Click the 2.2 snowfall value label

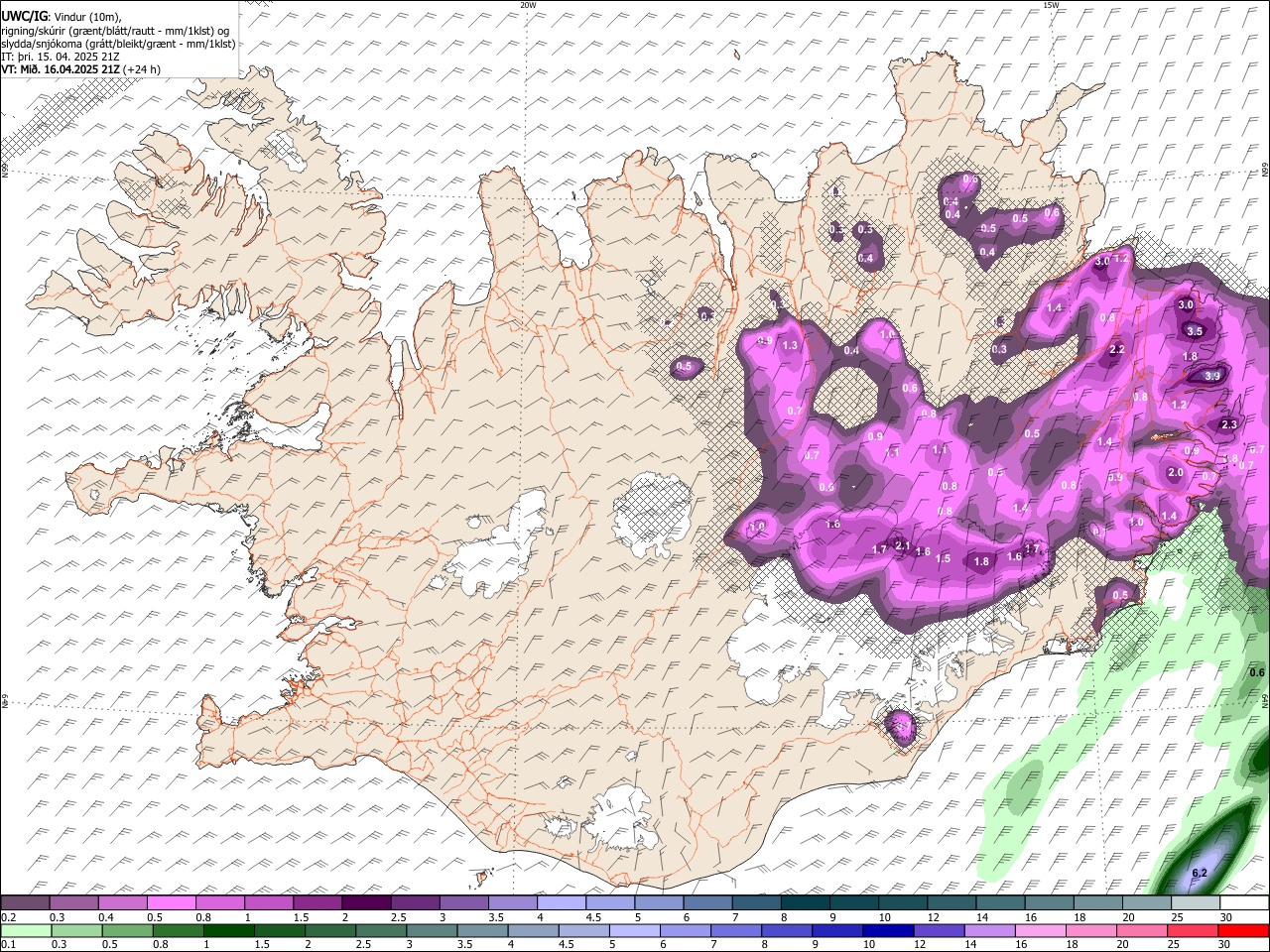tap(1117, 349)
